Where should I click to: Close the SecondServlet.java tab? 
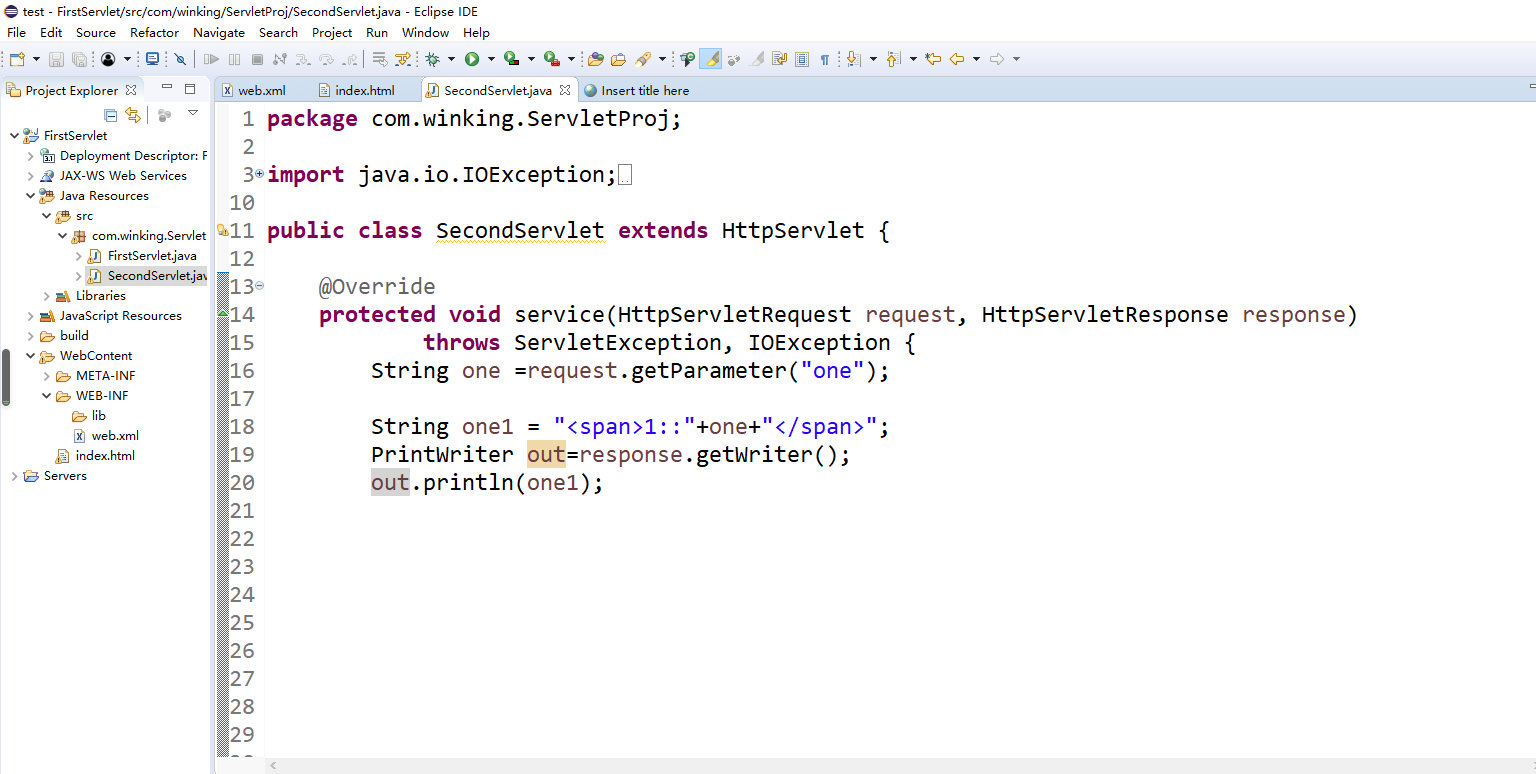[564, 90]
